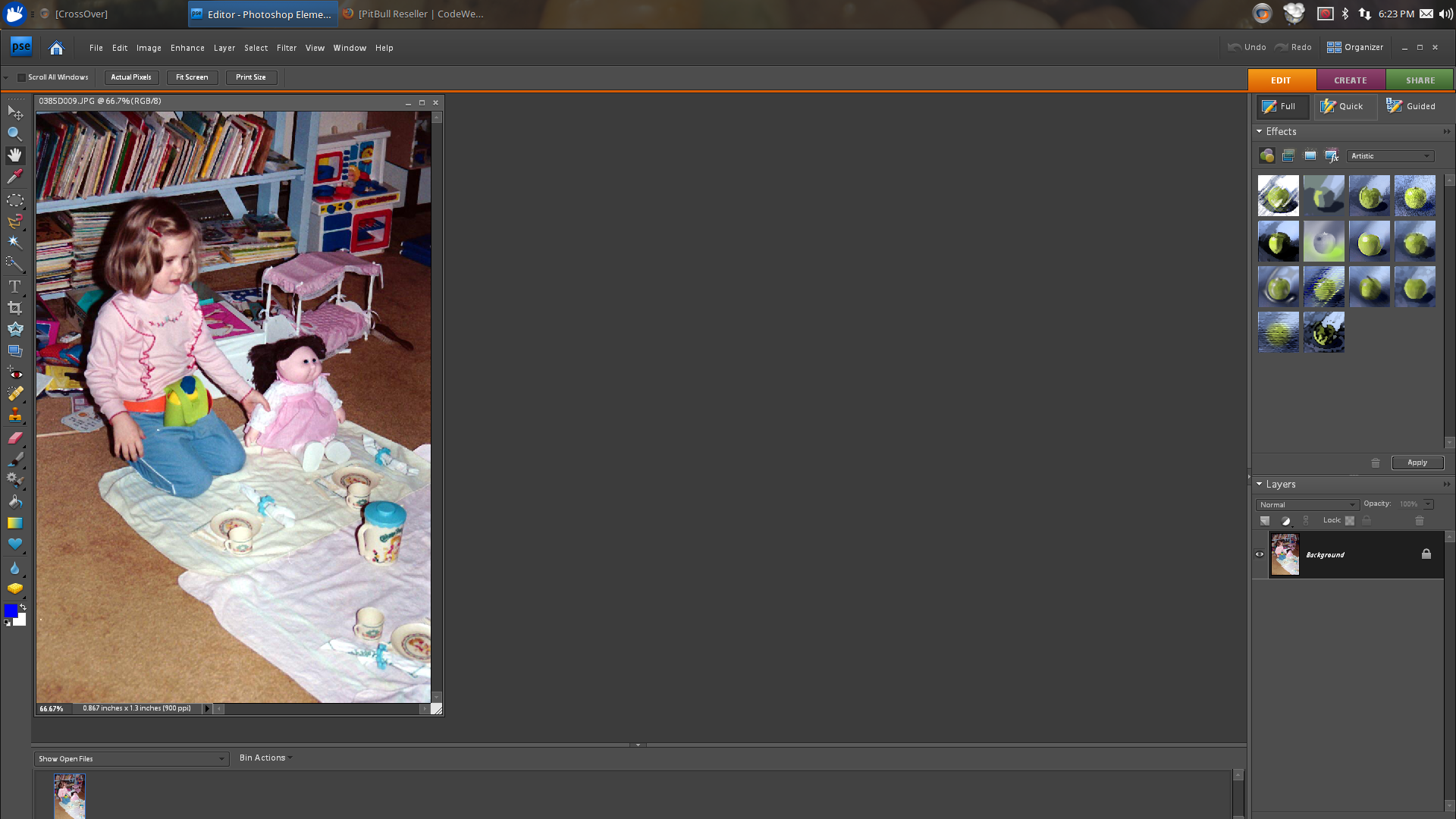
Task: Select the Brush tool
Action: pos(14,458)
